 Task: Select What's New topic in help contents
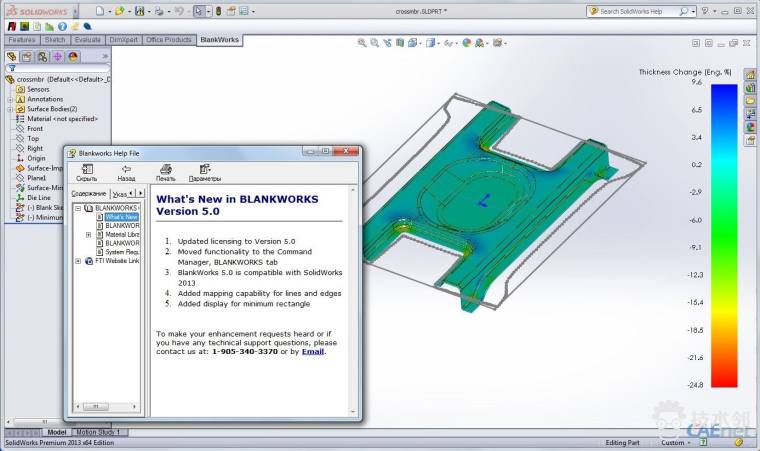click(x=121, y=217)
